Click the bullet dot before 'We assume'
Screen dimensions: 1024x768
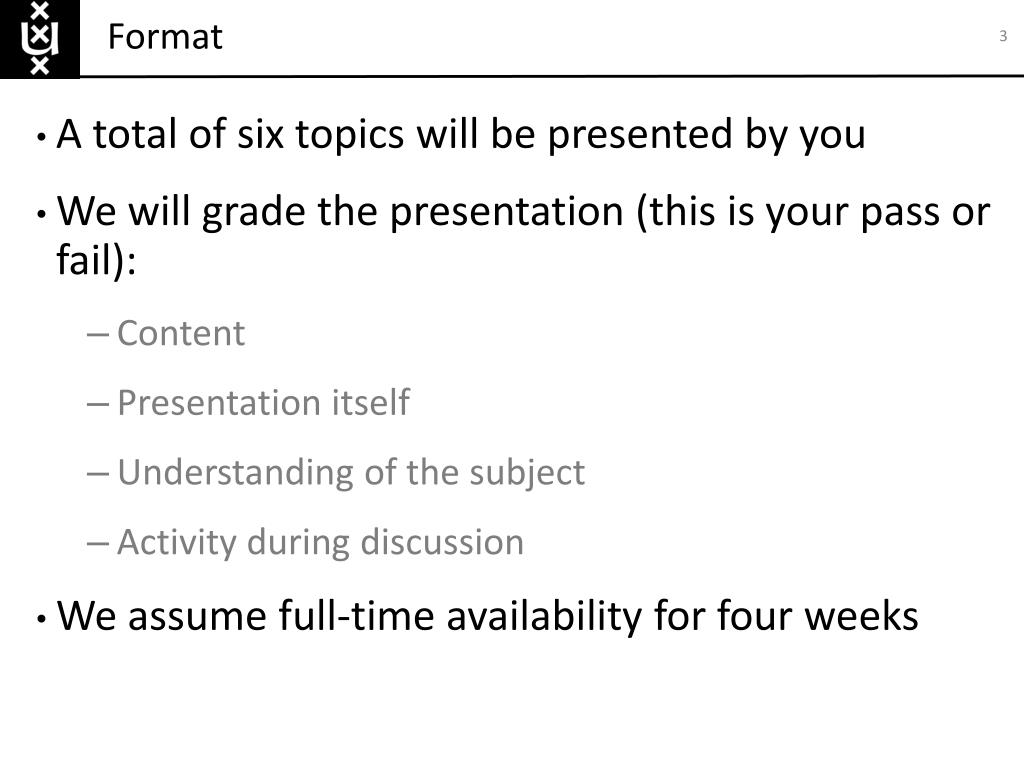coord(42,618)
